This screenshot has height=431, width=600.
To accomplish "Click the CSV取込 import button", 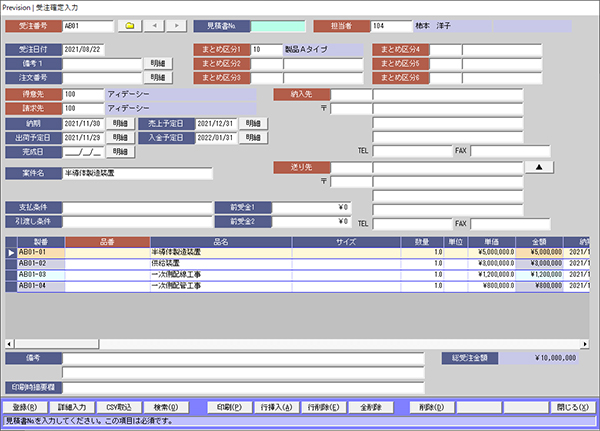I will click(119, 407).
